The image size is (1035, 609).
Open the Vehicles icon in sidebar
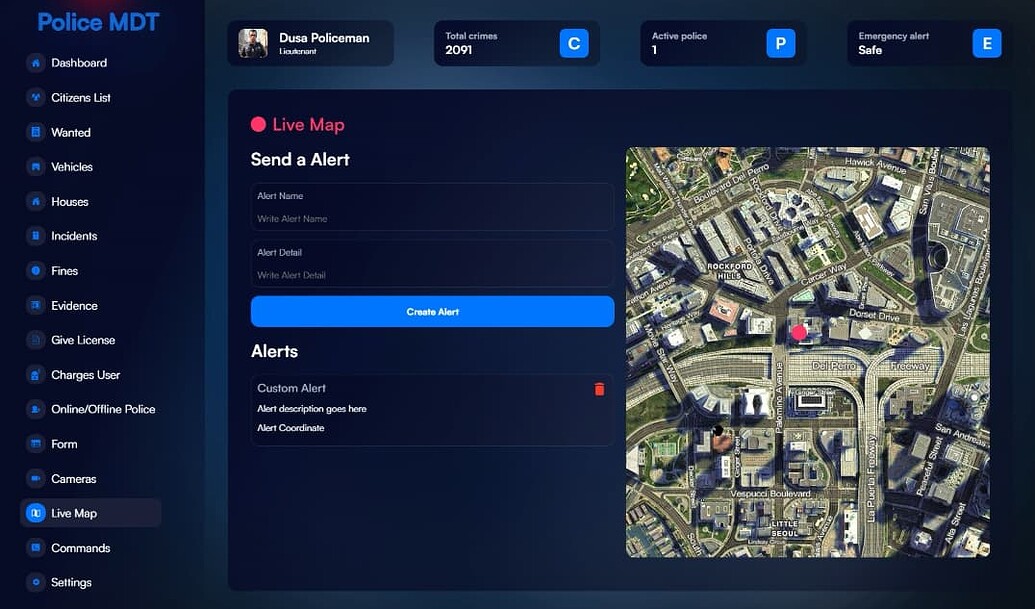tap(35, 166)
